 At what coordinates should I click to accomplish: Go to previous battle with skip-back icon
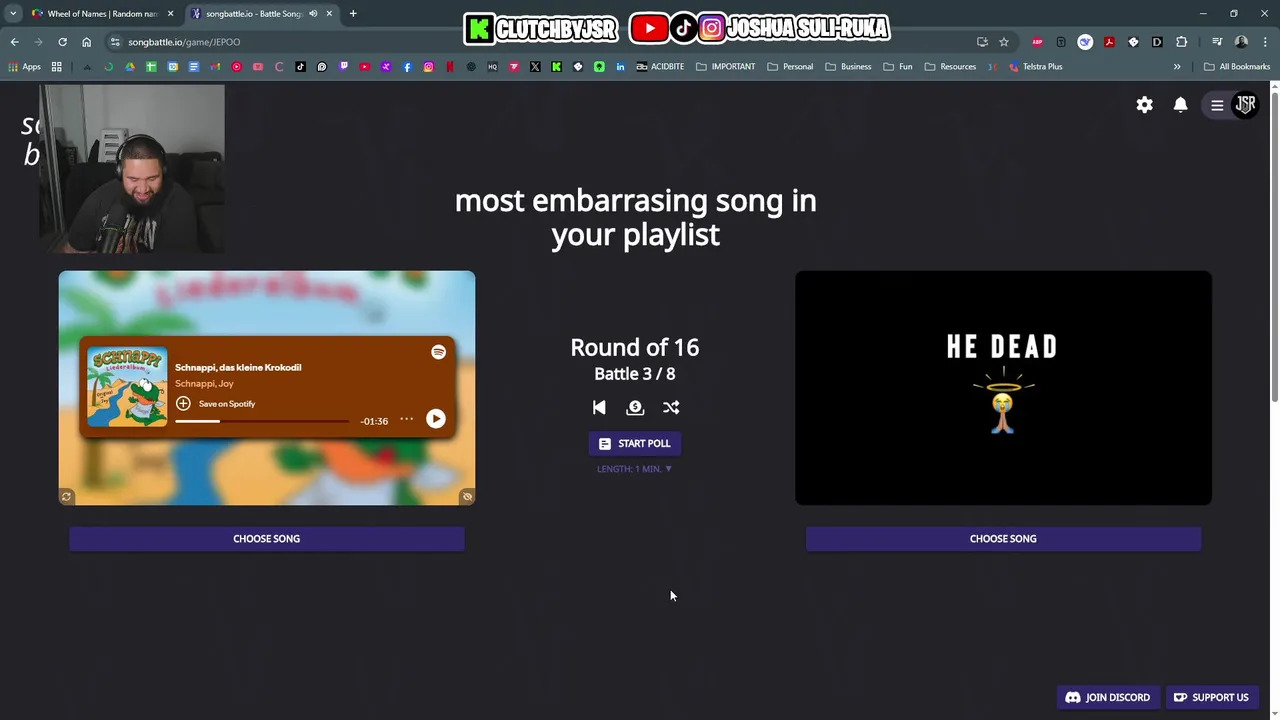point(599,407)
